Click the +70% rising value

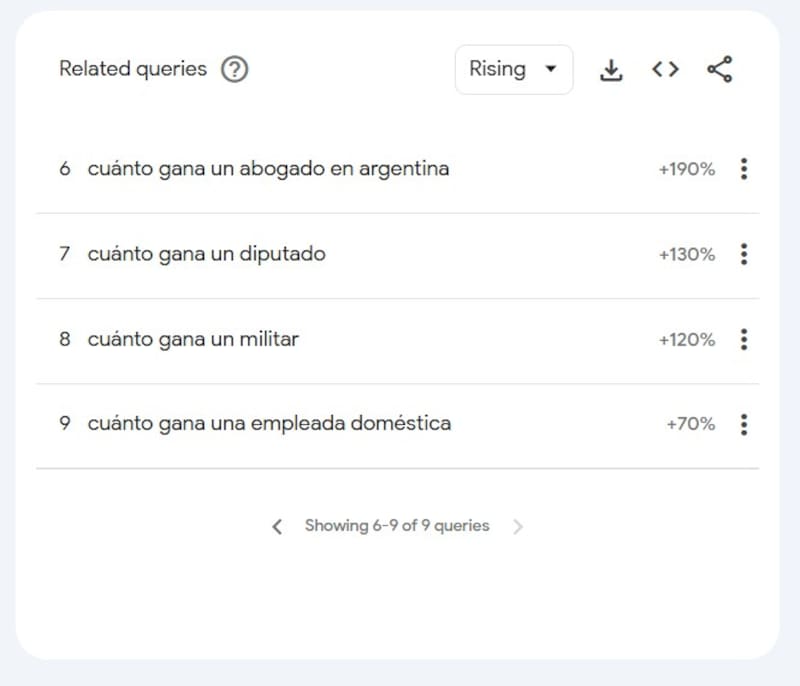(x=690, y=425)
